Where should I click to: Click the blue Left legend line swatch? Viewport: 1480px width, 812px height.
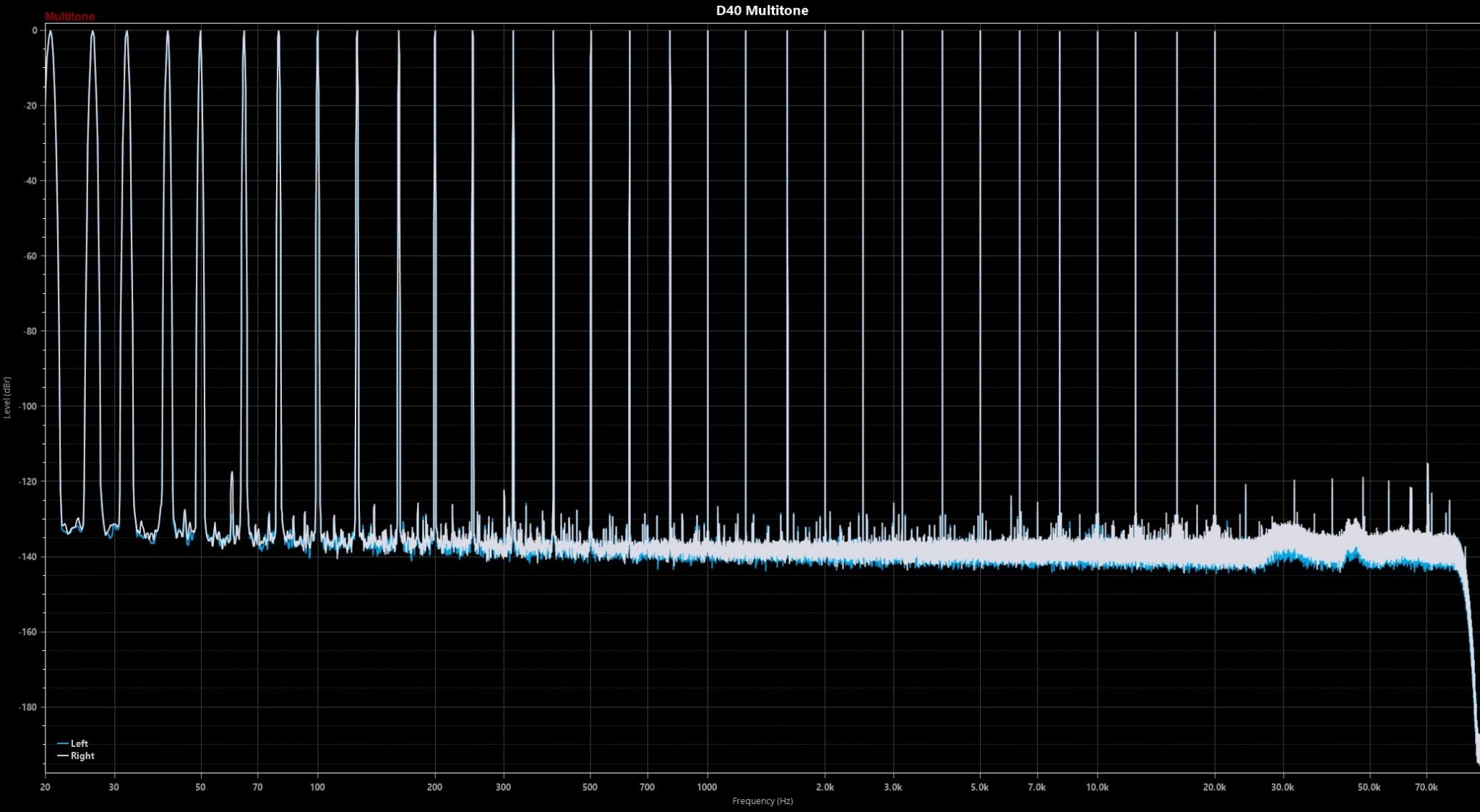63,744
